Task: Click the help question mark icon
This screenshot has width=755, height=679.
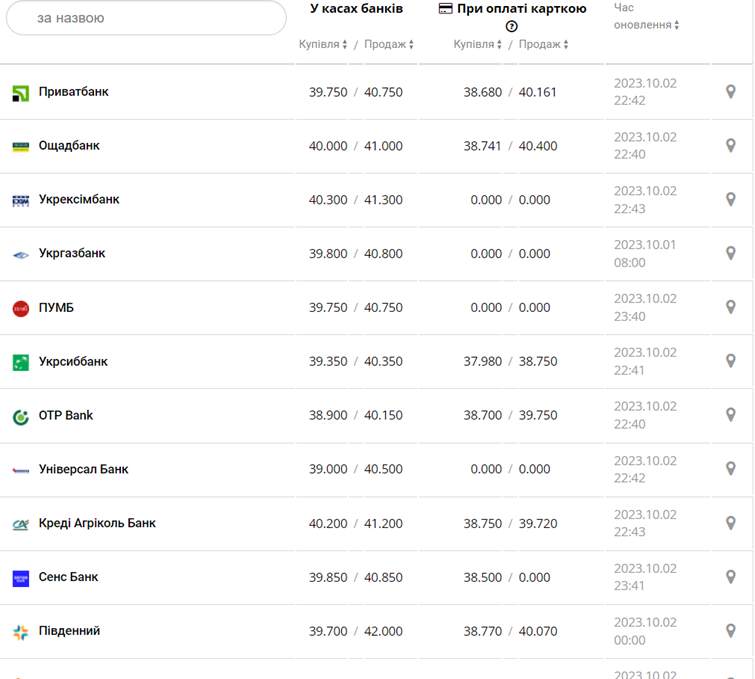Action: 512,26
